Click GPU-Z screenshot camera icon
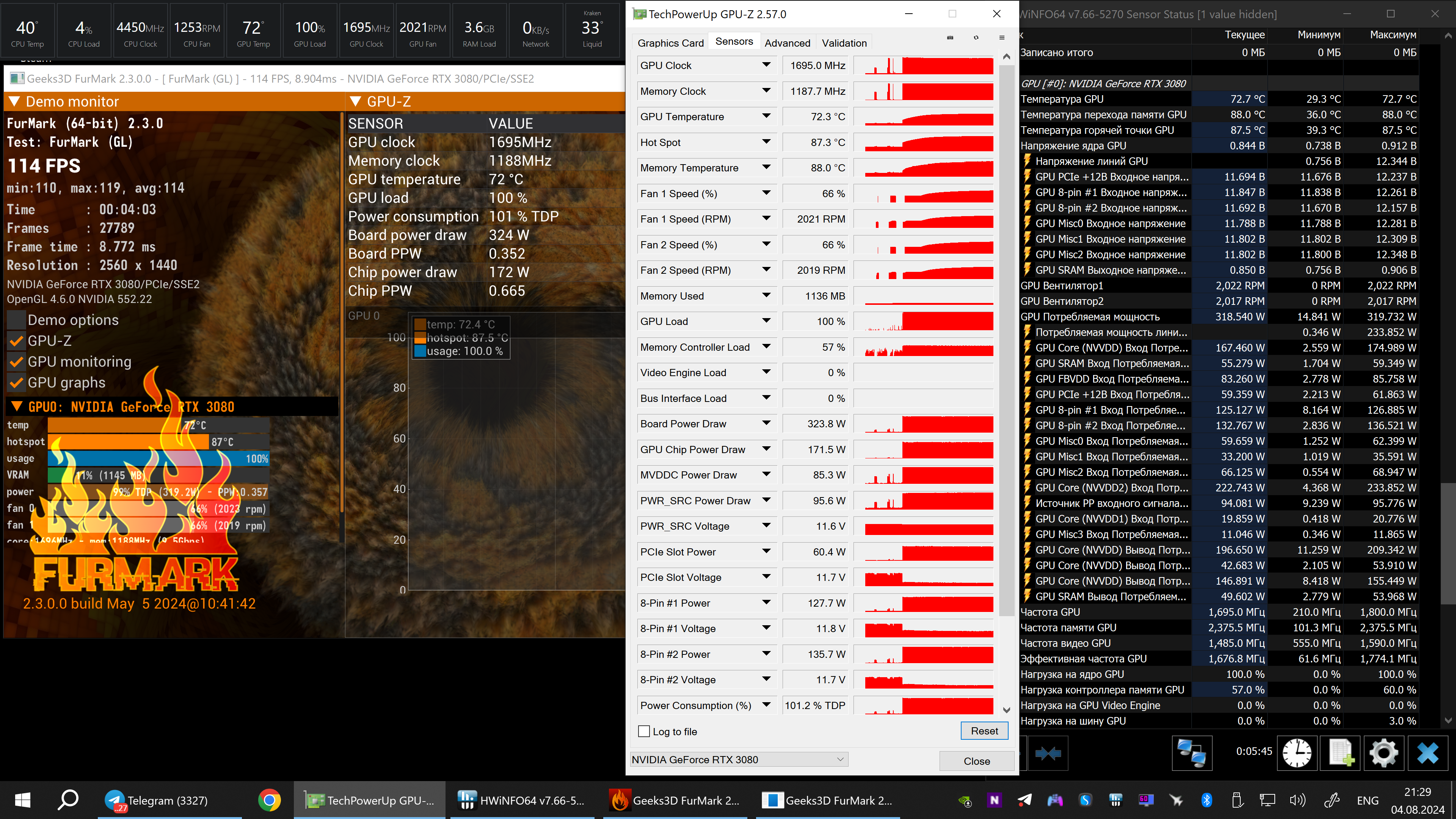 [950, 38]
